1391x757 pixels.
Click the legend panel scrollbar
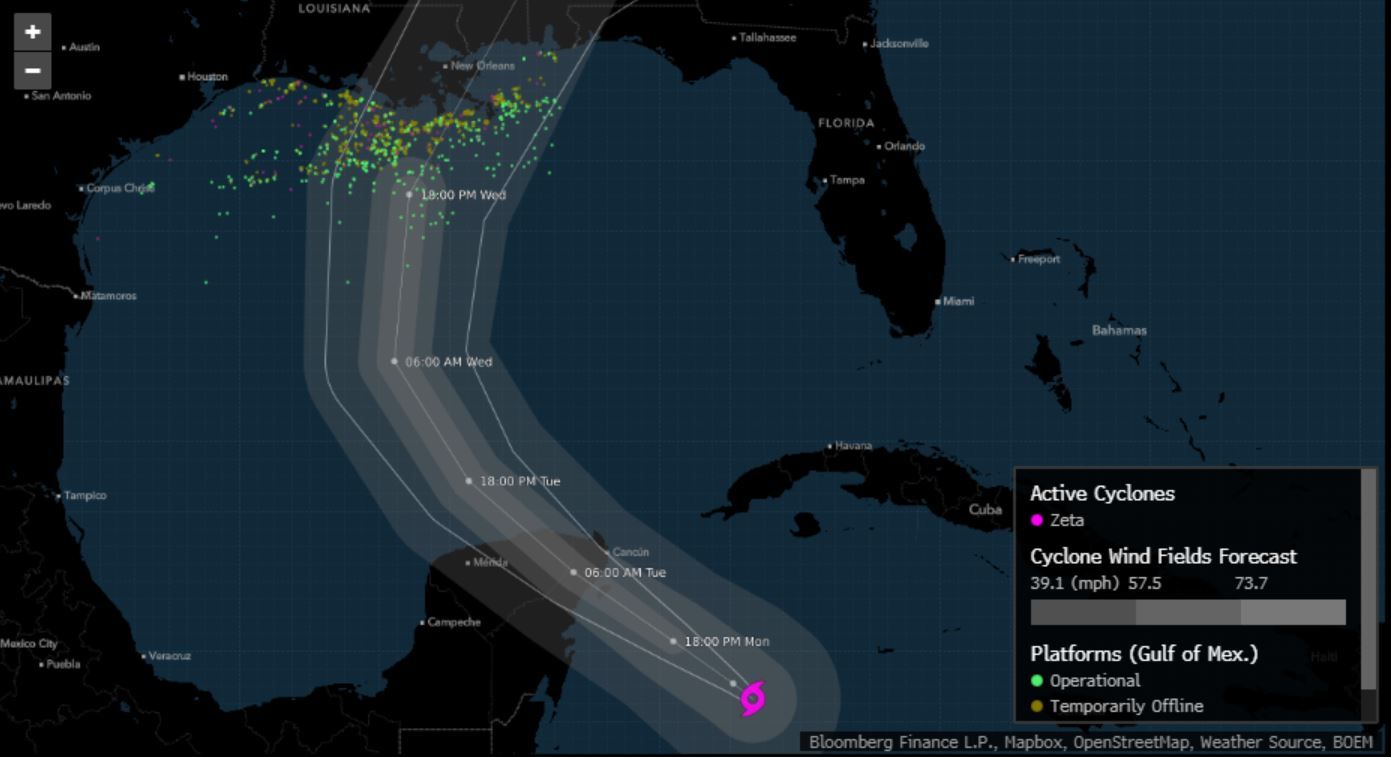pyautogui.click(x=1368, y=580)
